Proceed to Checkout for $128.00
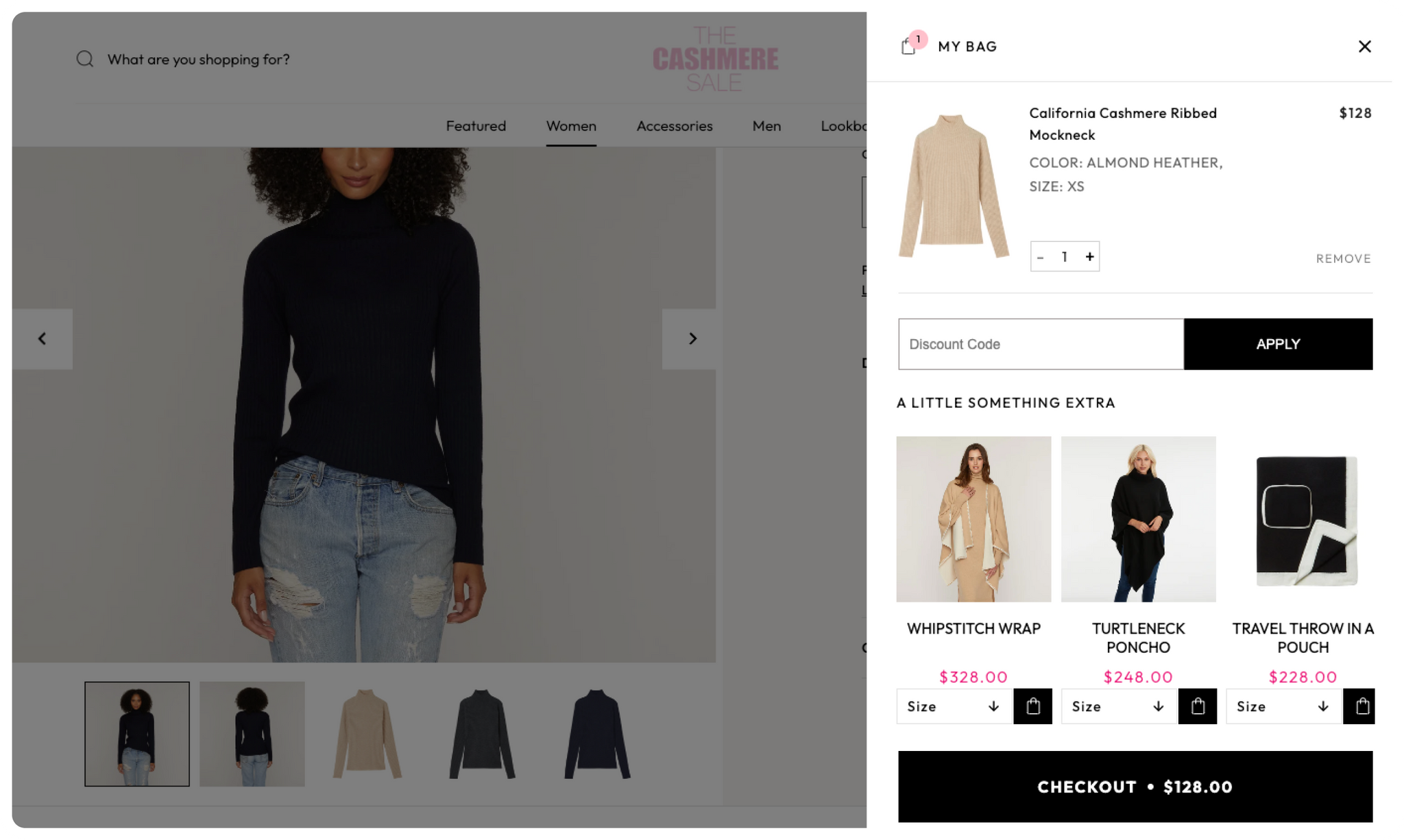Image resolution: width=1404 pixels, height=840 pixels. tap(1135, 787)
